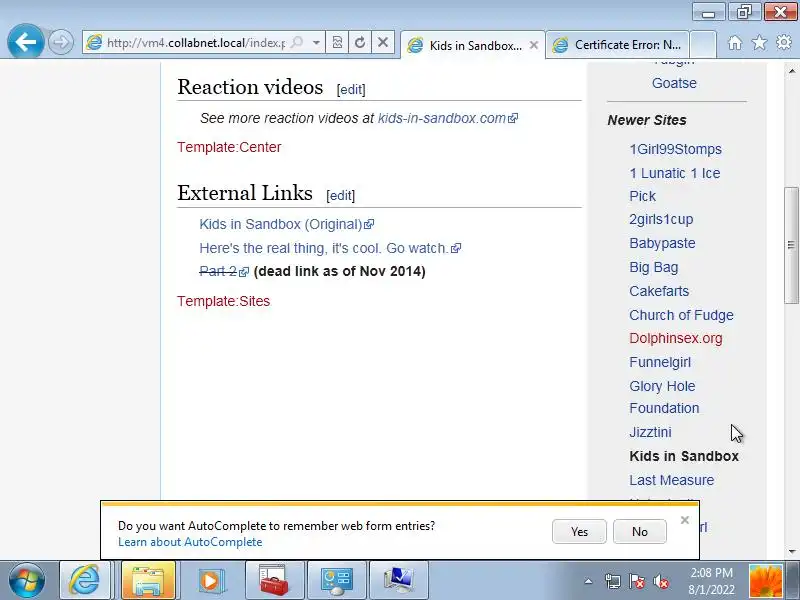
Task: Open the red toolbox taskbar icon
Action: (x=273, y=580)
